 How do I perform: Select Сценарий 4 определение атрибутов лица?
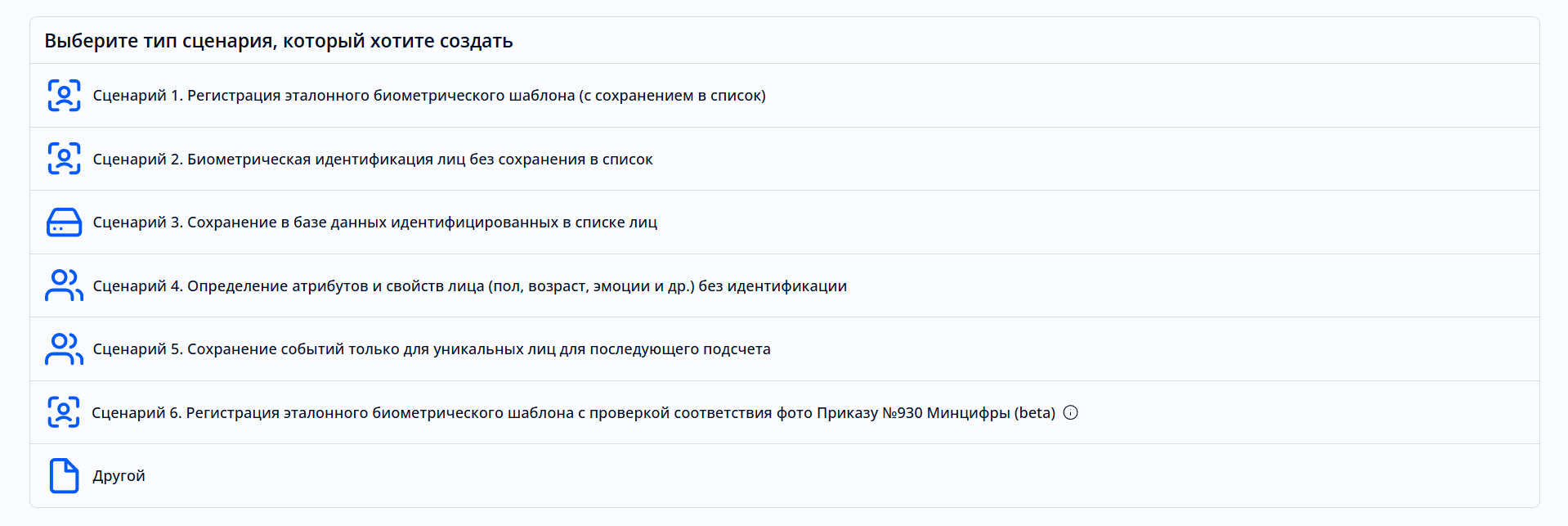click(471, 285)
